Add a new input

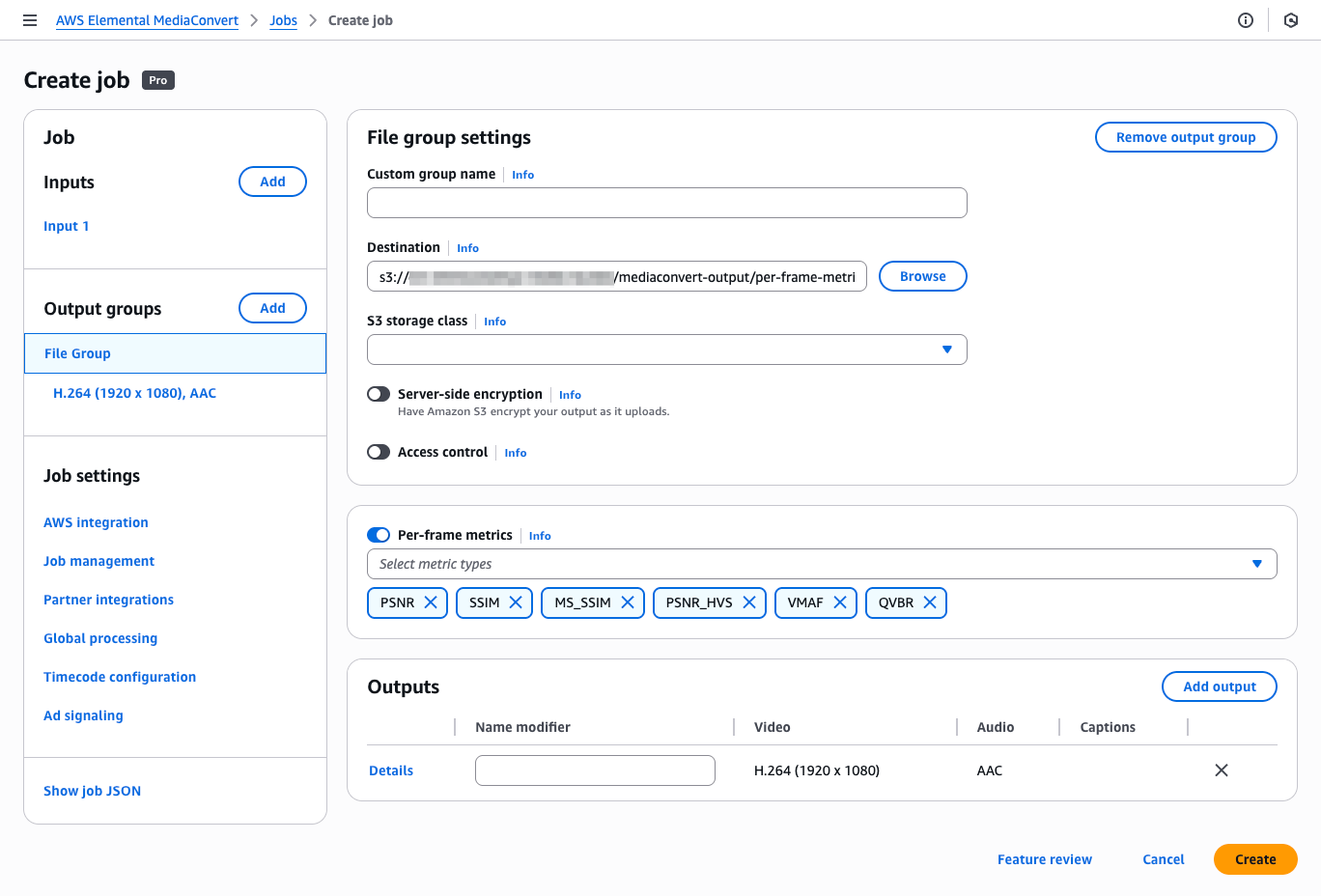(x=272, y=182)
